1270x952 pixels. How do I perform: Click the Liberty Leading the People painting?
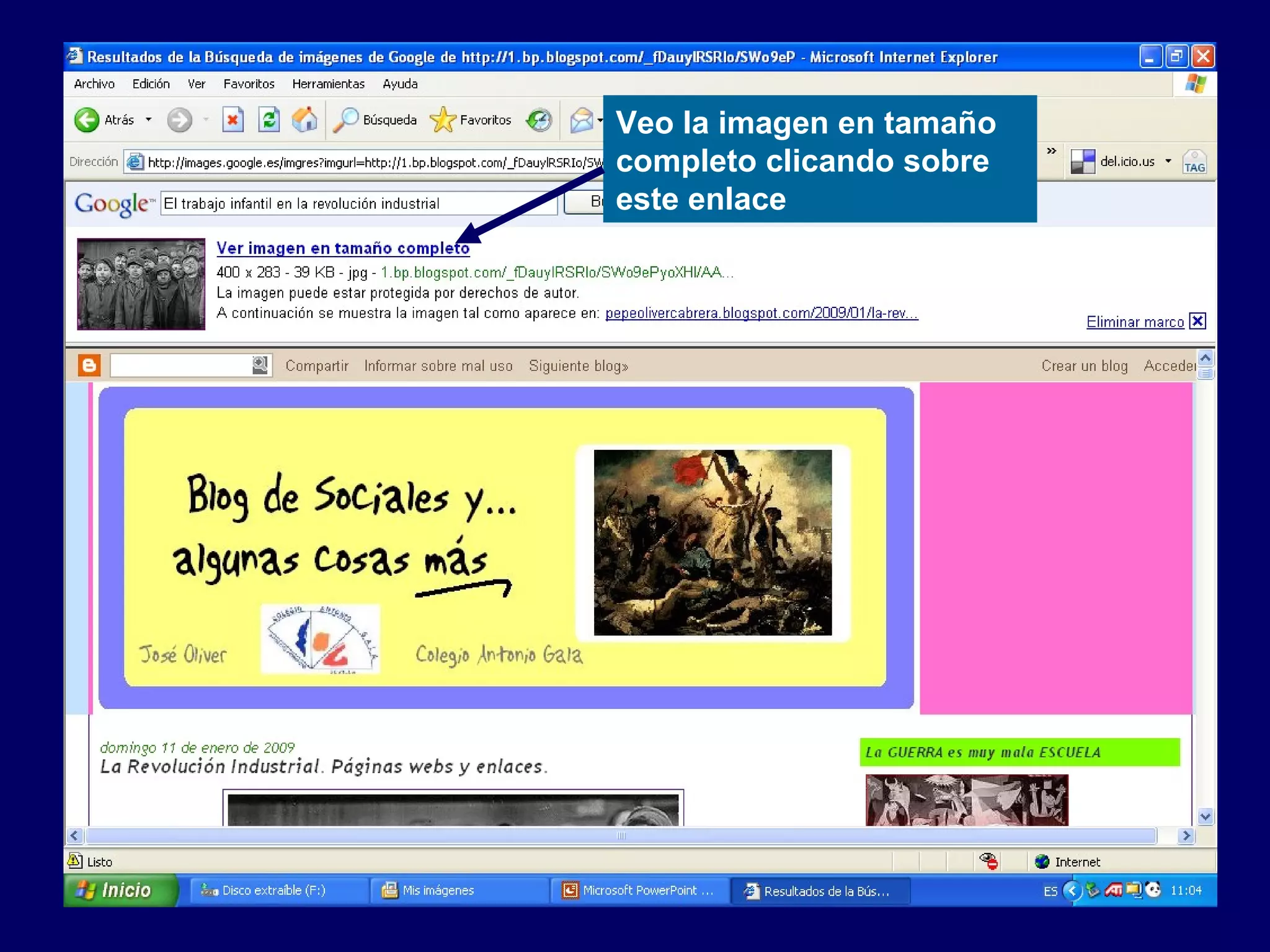tap(713, 542)
